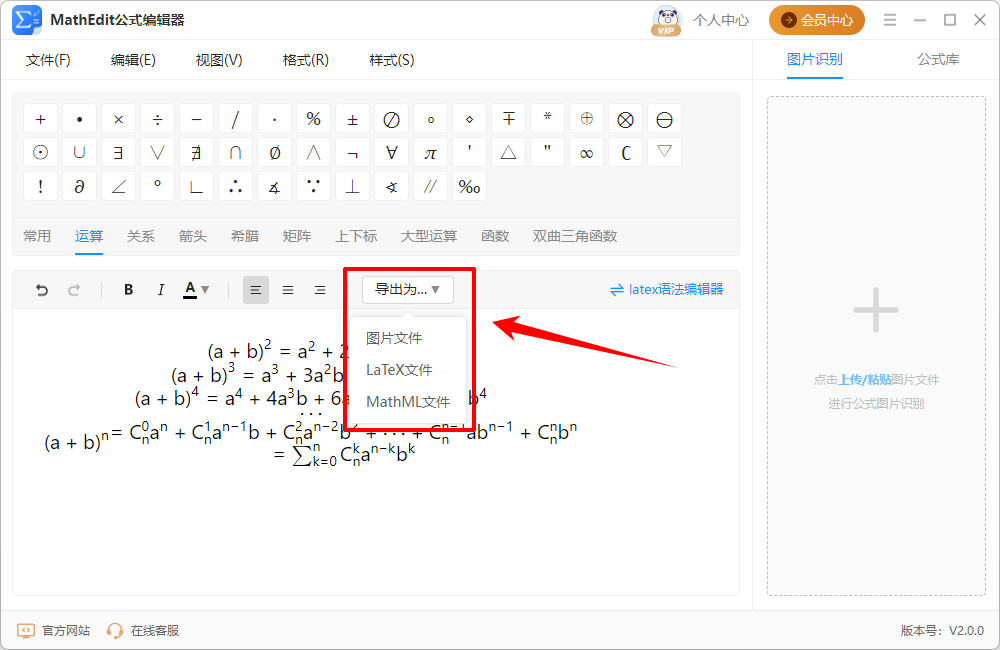Viewport: 1000px width, 650px height.
Task: Insert the division ÷ symbol
Action: click(x=158, y=119)
